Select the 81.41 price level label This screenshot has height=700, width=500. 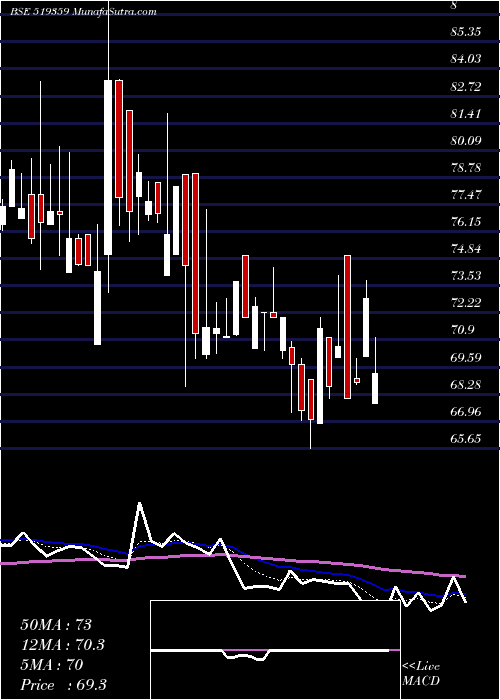pyautogui.click(x=466, y=113)
